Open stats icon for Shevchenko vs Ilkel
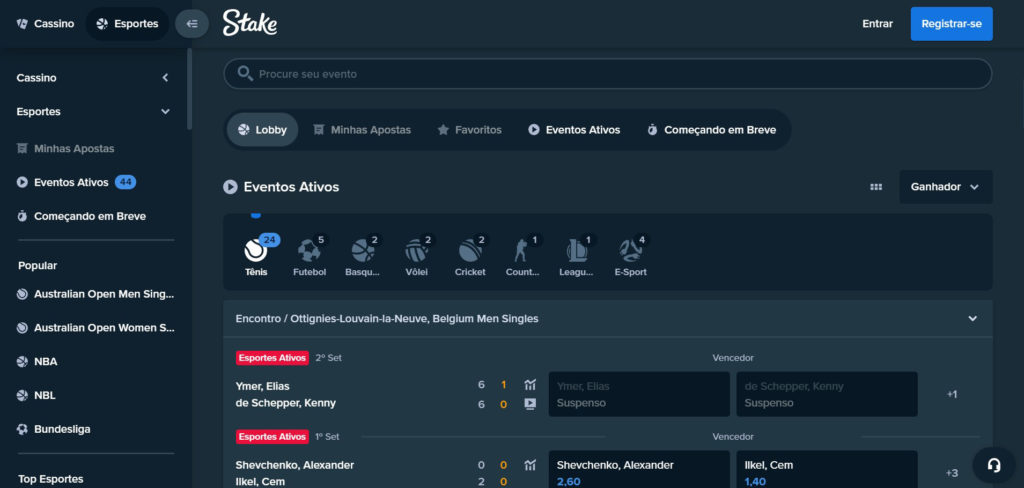 coord(530,465)
